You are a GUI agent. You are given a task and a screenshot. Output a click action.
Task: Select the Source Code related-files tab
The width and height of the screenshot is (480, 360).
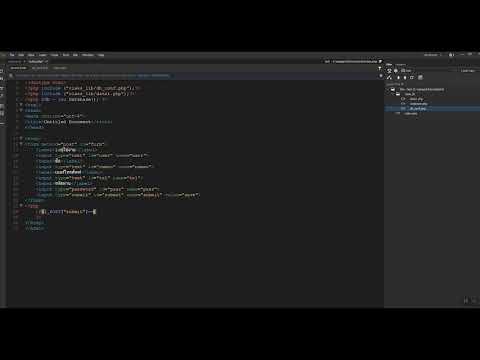(18, 68)
